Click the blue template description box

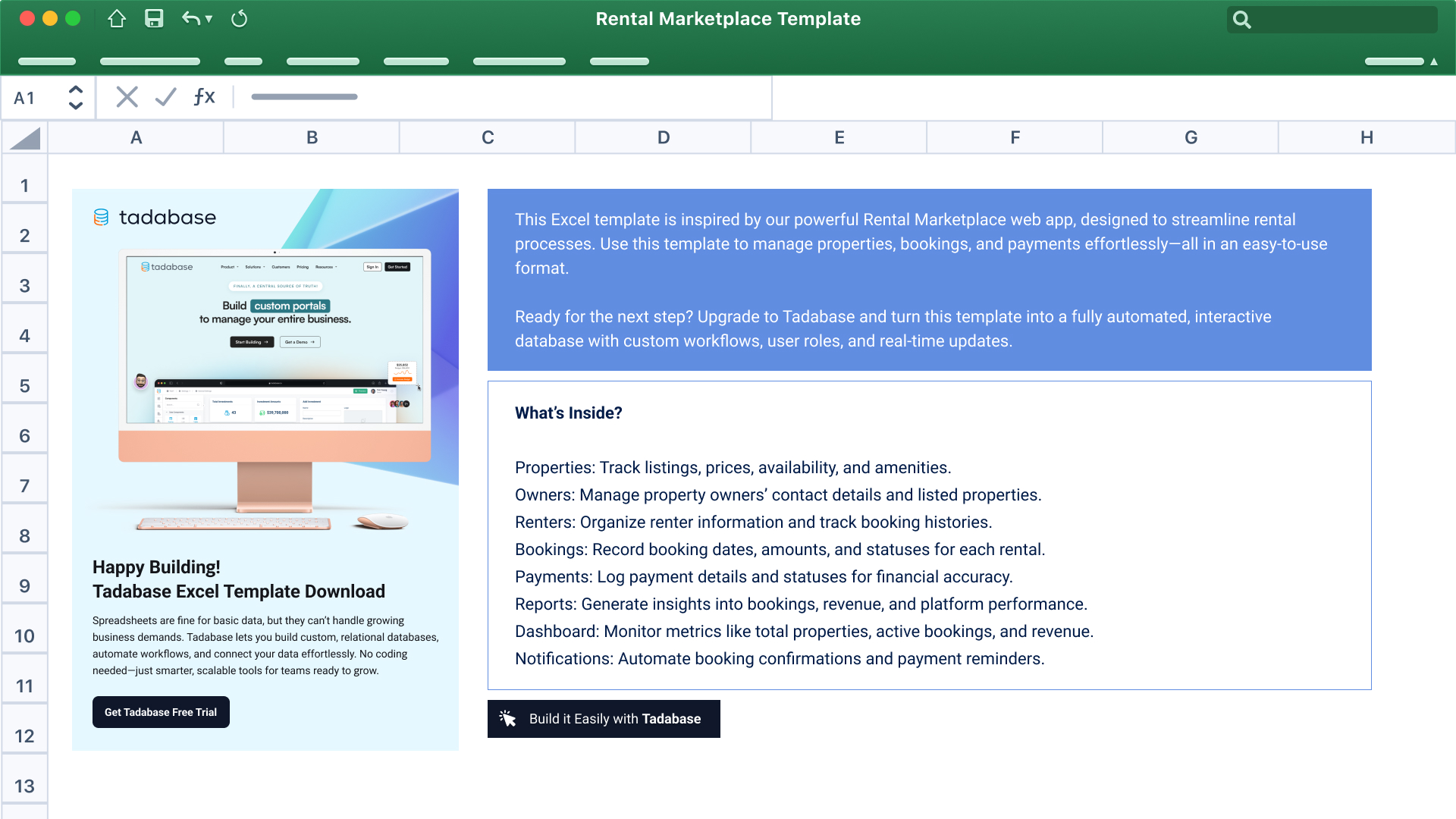point(929,280)
